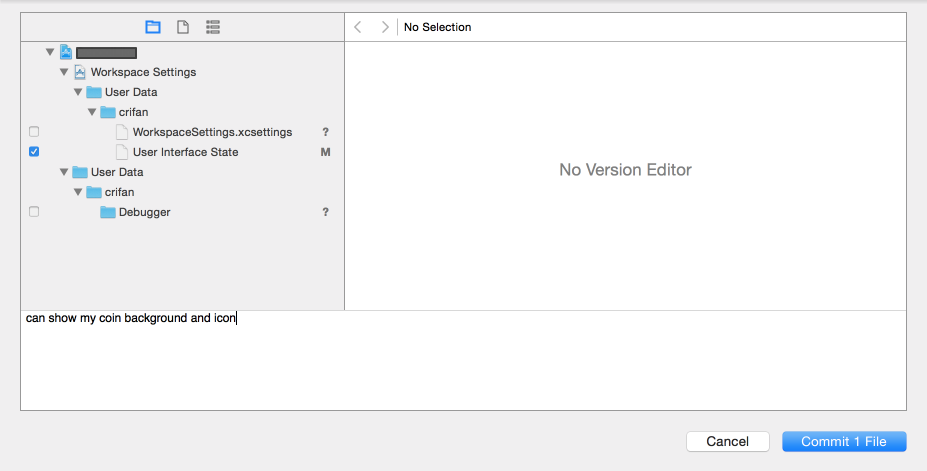
Task: Click the No Selection path item
Action: coord(437,27)
